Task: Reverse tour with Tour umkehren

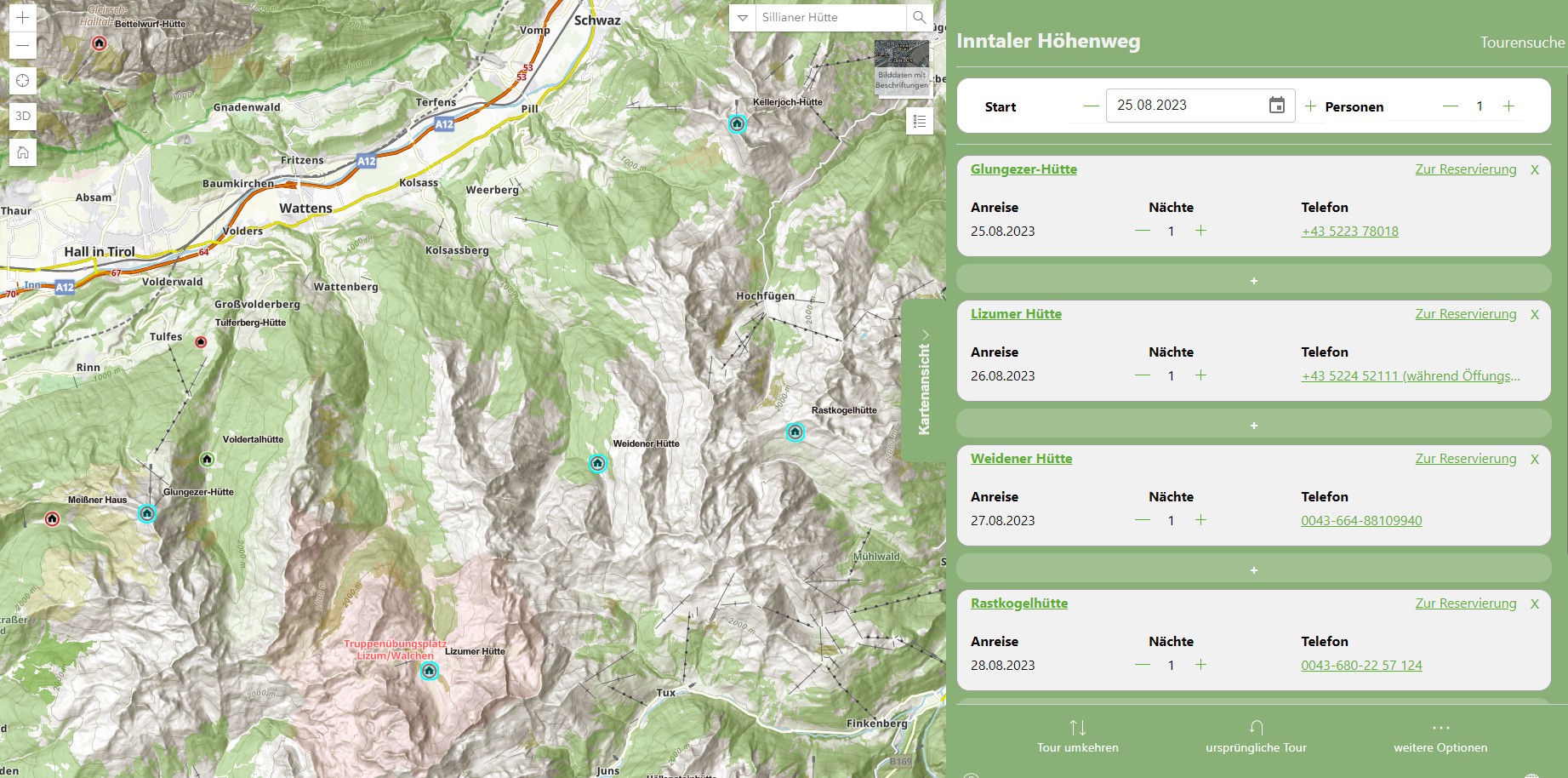Action: (1078, 737)
